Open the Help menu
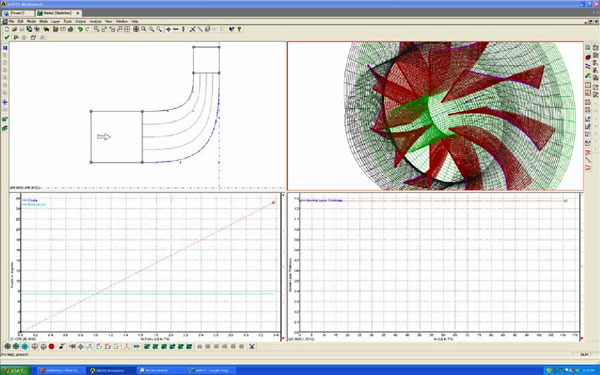 [135, 21]
